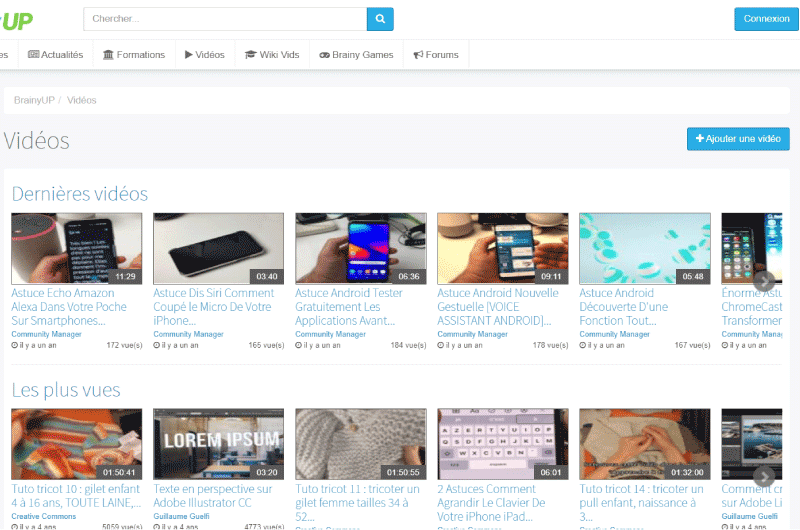Viewport: 800px width, 530px height.
Task: Click title Tuto tricot 14 : tricoter un pull enfant
Action: point(641,502)
